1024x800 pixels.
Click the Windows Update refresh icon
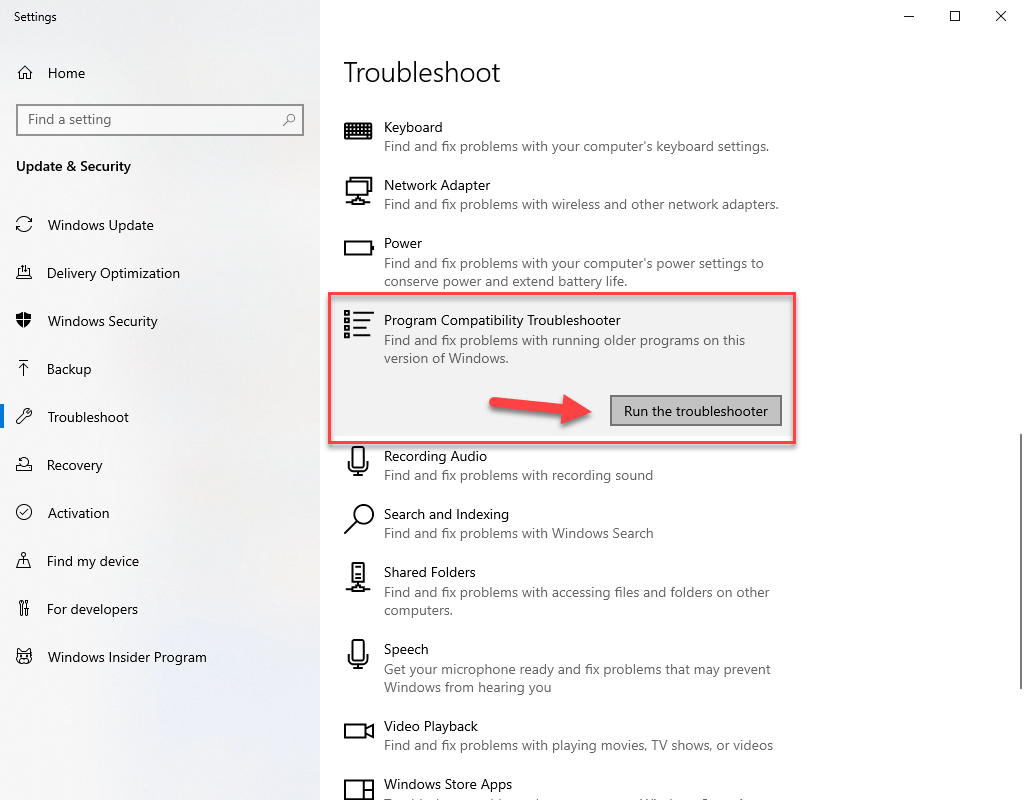(x=24, y=225)
